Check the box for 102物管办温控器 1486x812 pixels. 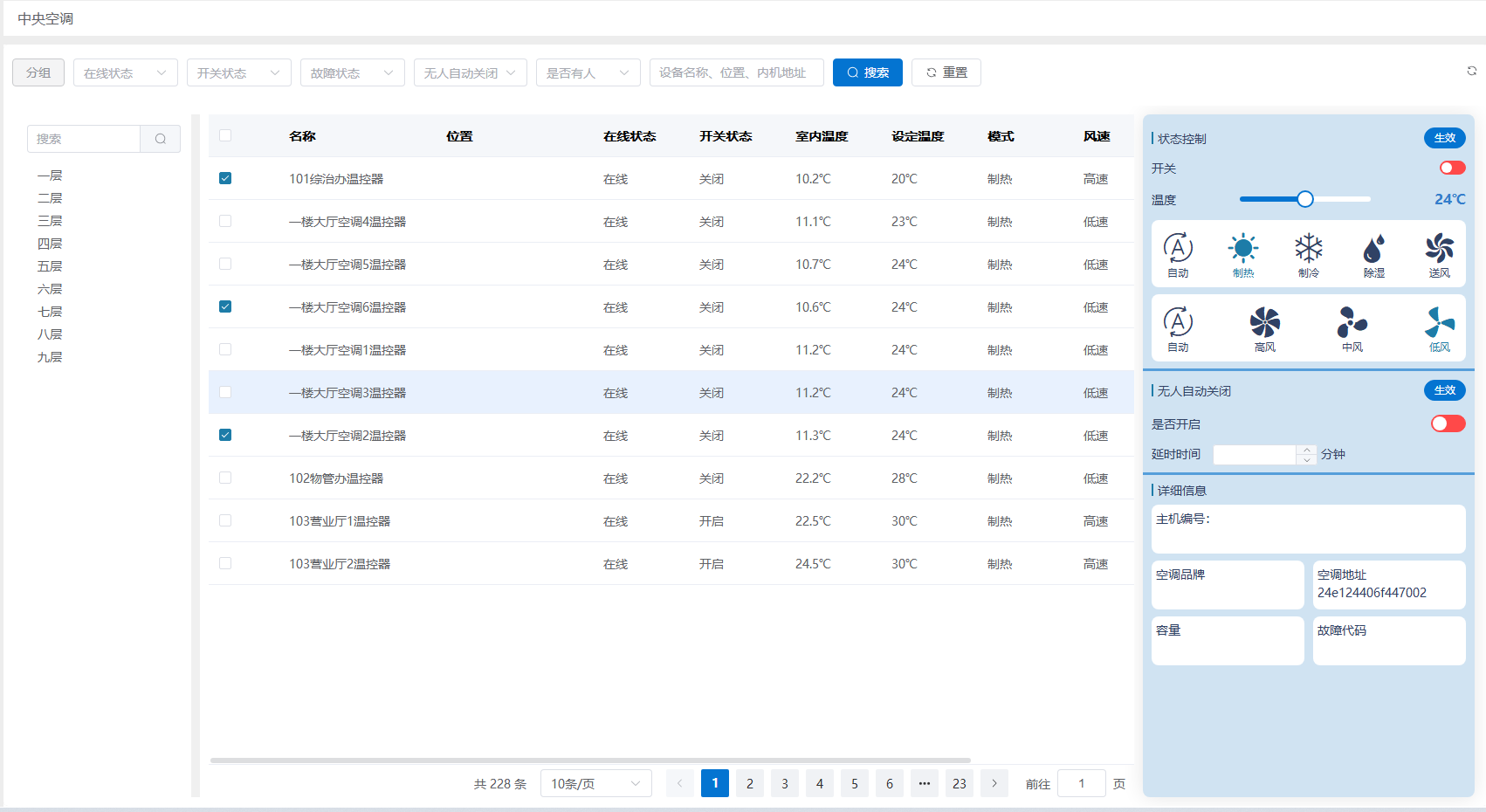click(x=225, y=478)
